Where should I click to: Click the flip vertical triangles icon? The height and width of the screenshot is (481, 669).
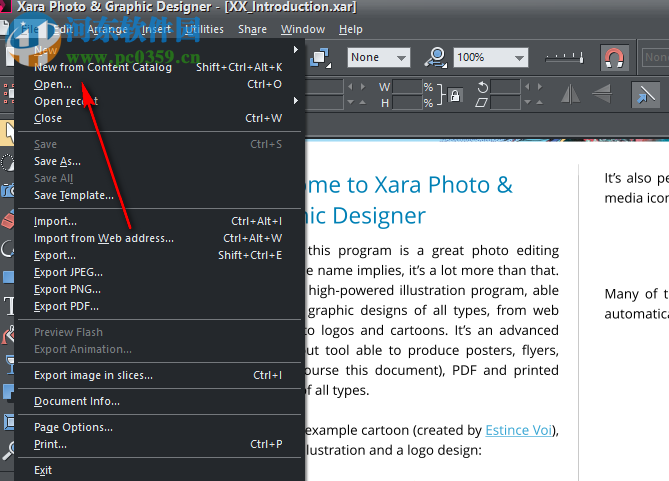pos(602,93)
